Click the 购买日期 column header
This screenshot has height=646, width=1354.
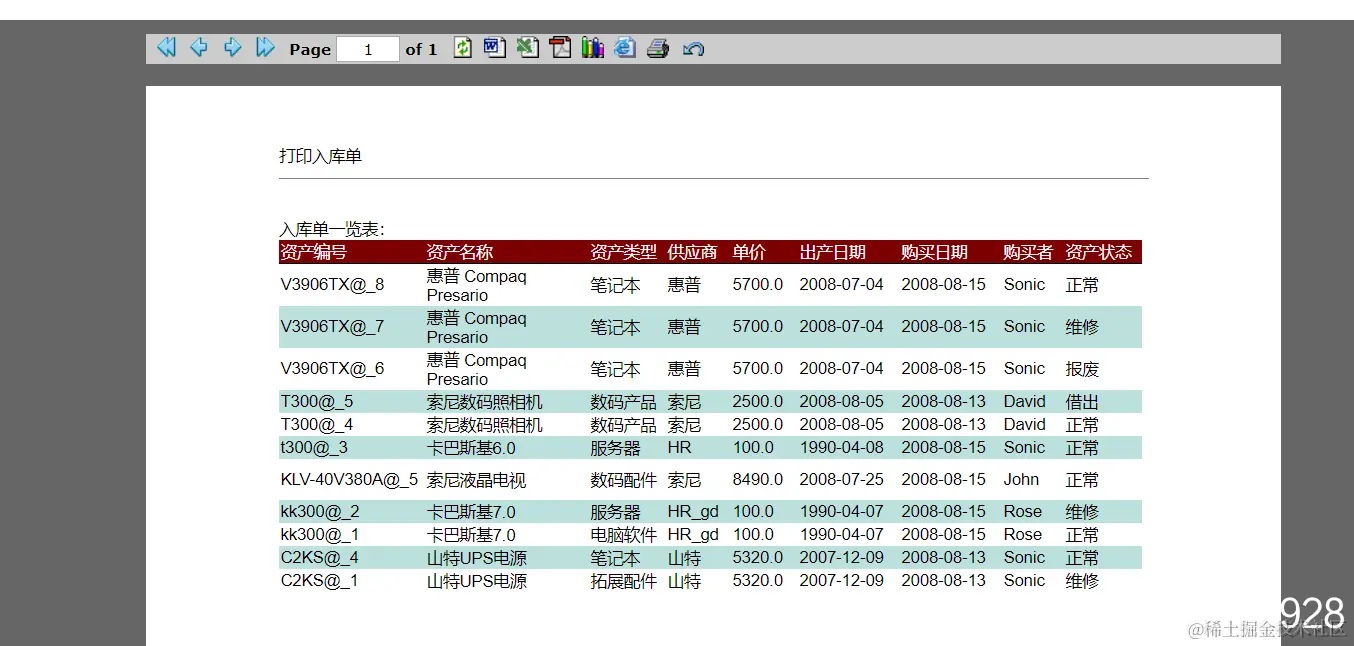pyautogui.click(x=935, y=252)
